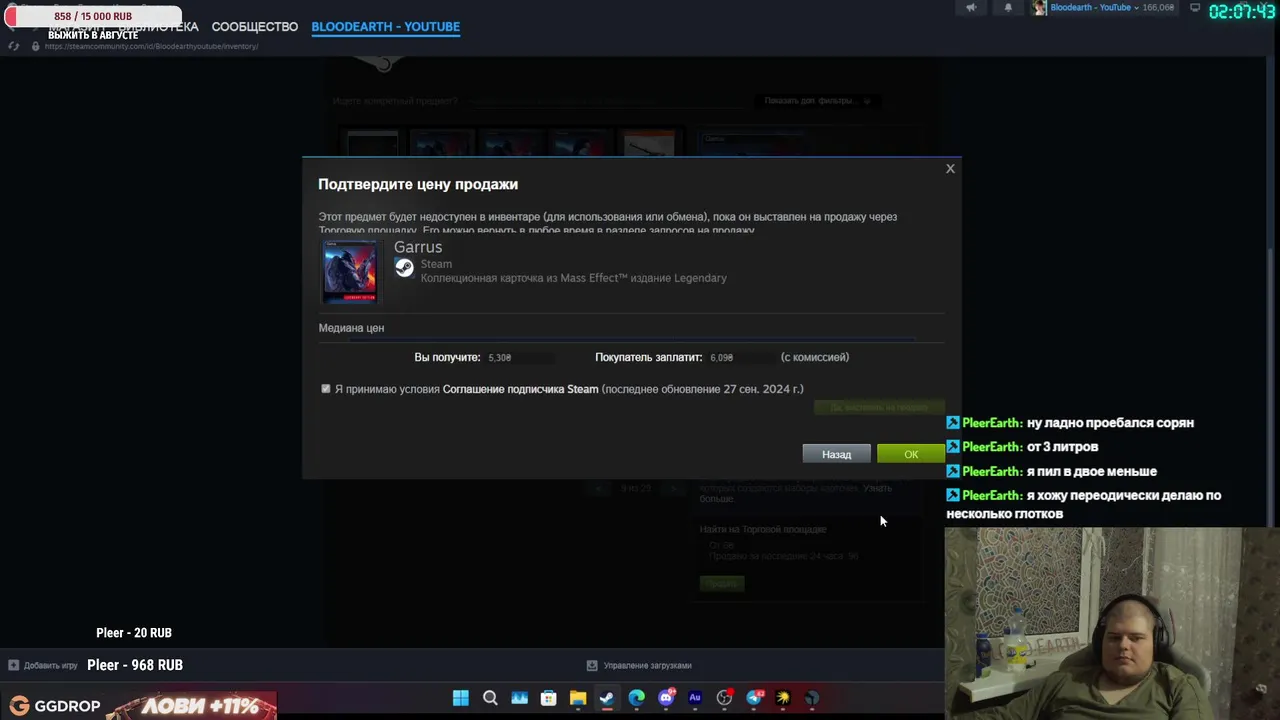Open the Соглашение подписчика Steam link
Screen dimensions: 1280x720
520,389
